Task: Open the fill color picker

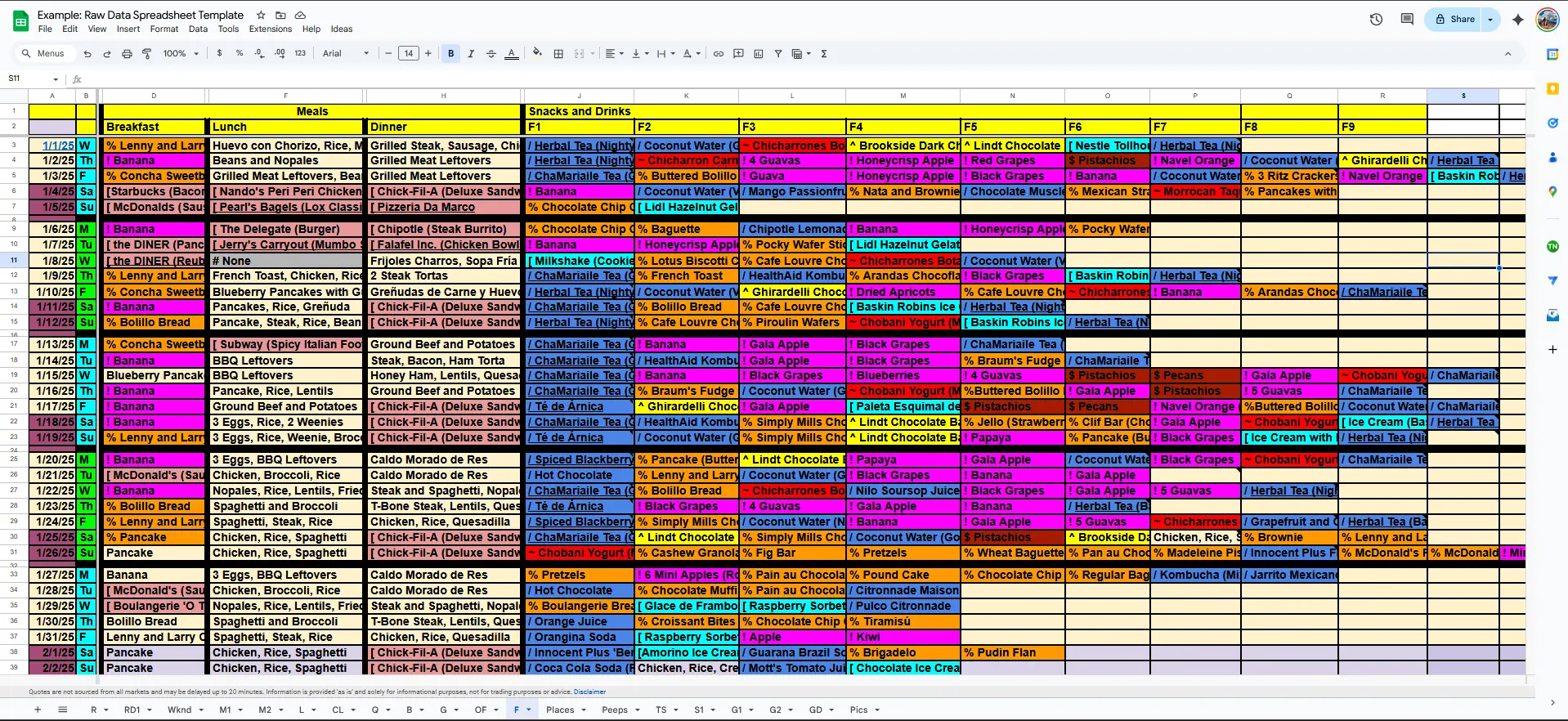Action: point(537,54)
